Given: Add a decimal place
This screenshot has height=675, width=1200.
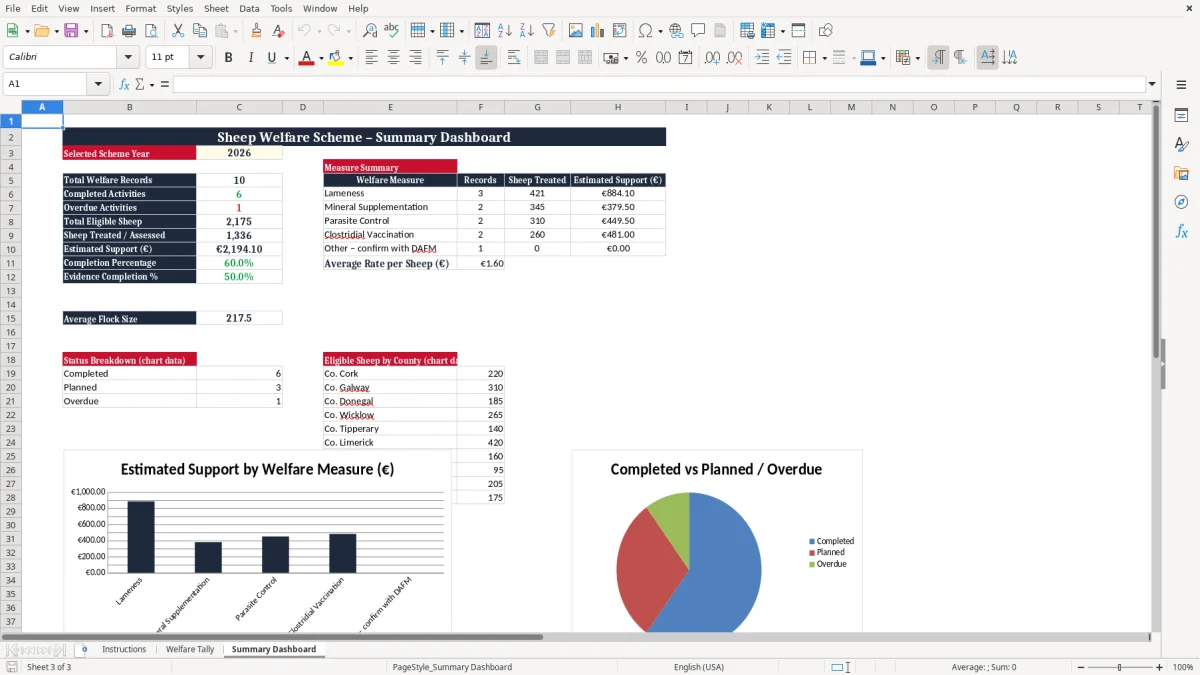Looking at the screenshot, I should tap(712, 58).
